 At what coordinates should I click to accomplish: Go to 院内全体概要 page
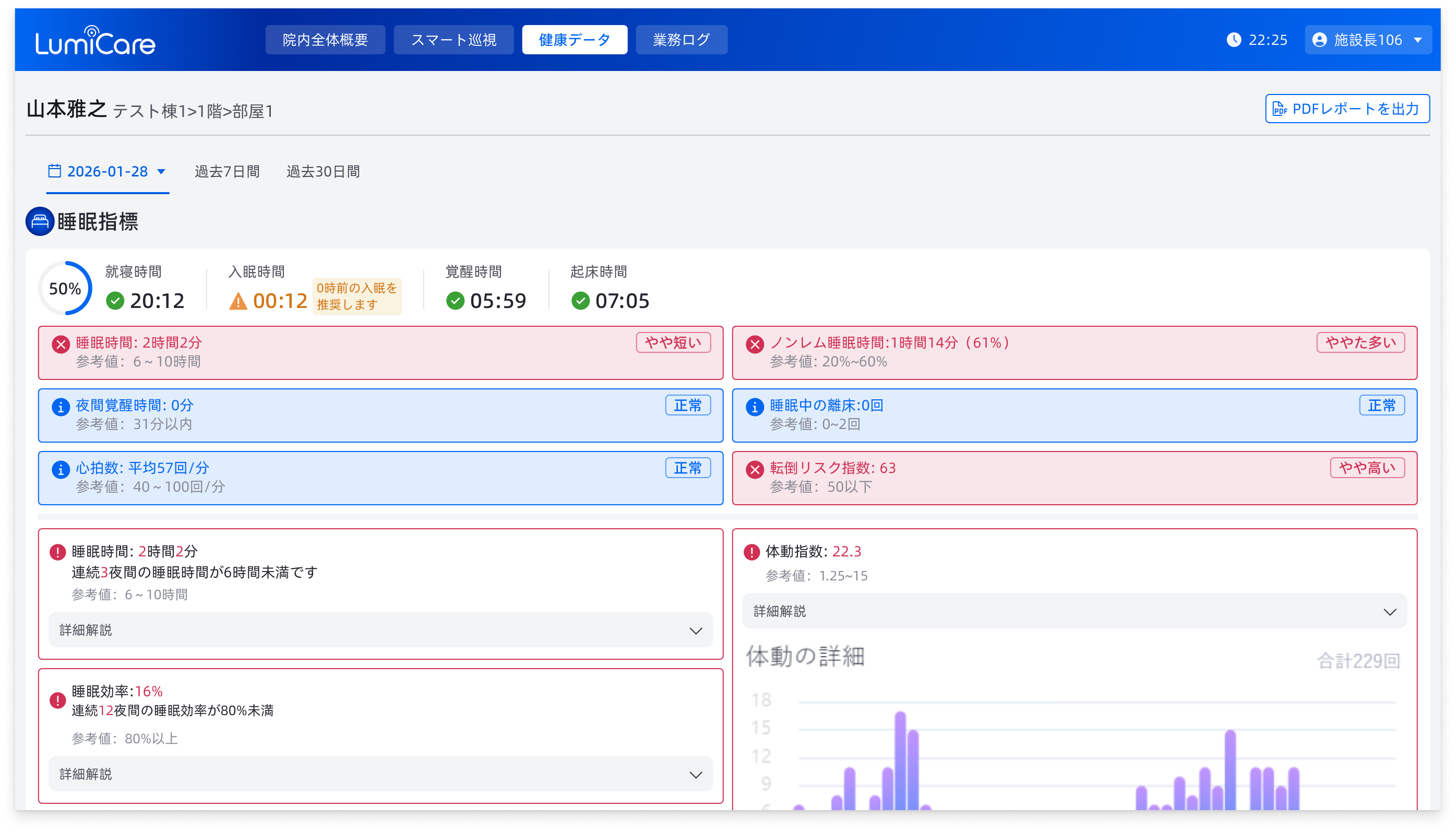325,40
